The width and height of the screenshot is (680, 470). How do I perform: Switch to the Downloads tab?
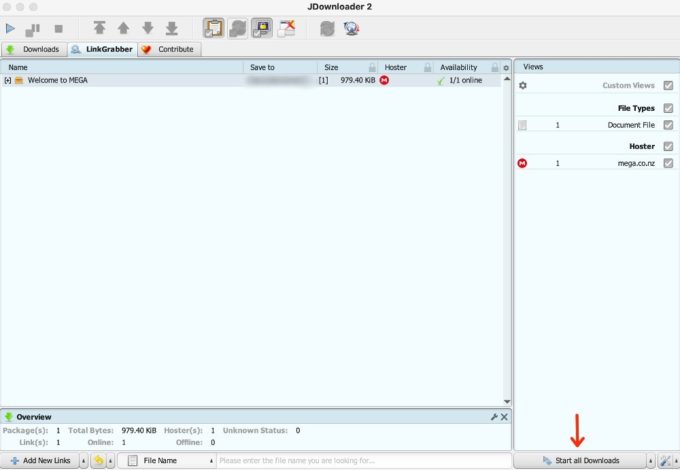pyautogui.click(x=34, y=49)
